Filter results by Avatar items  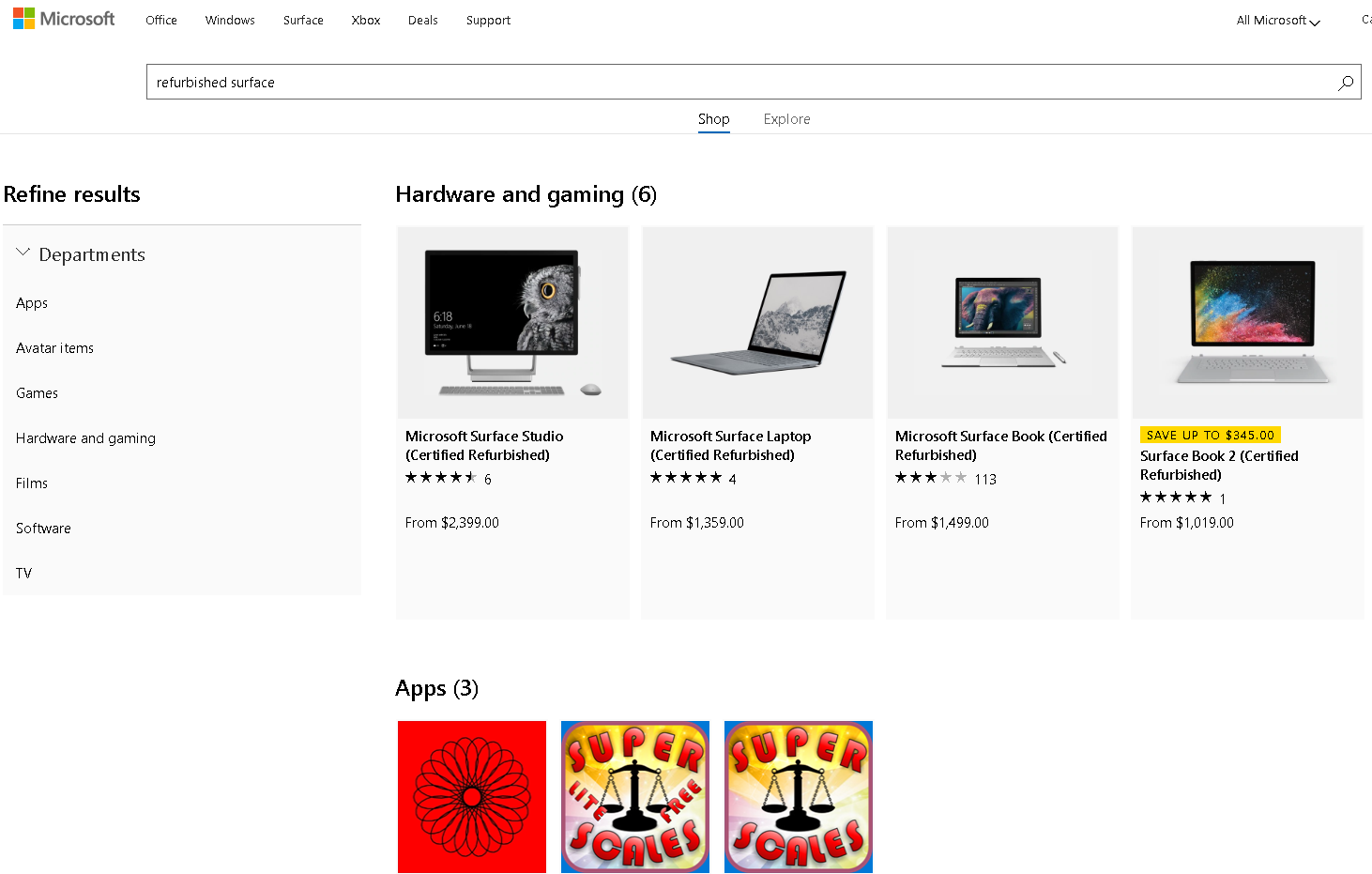[54, 348]
